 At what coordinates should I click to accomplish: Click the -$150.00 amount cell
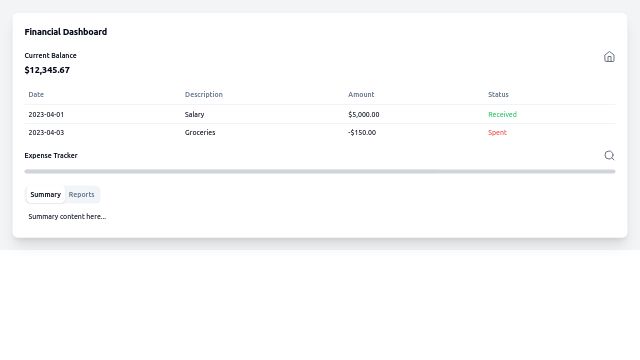coord(362,132)
